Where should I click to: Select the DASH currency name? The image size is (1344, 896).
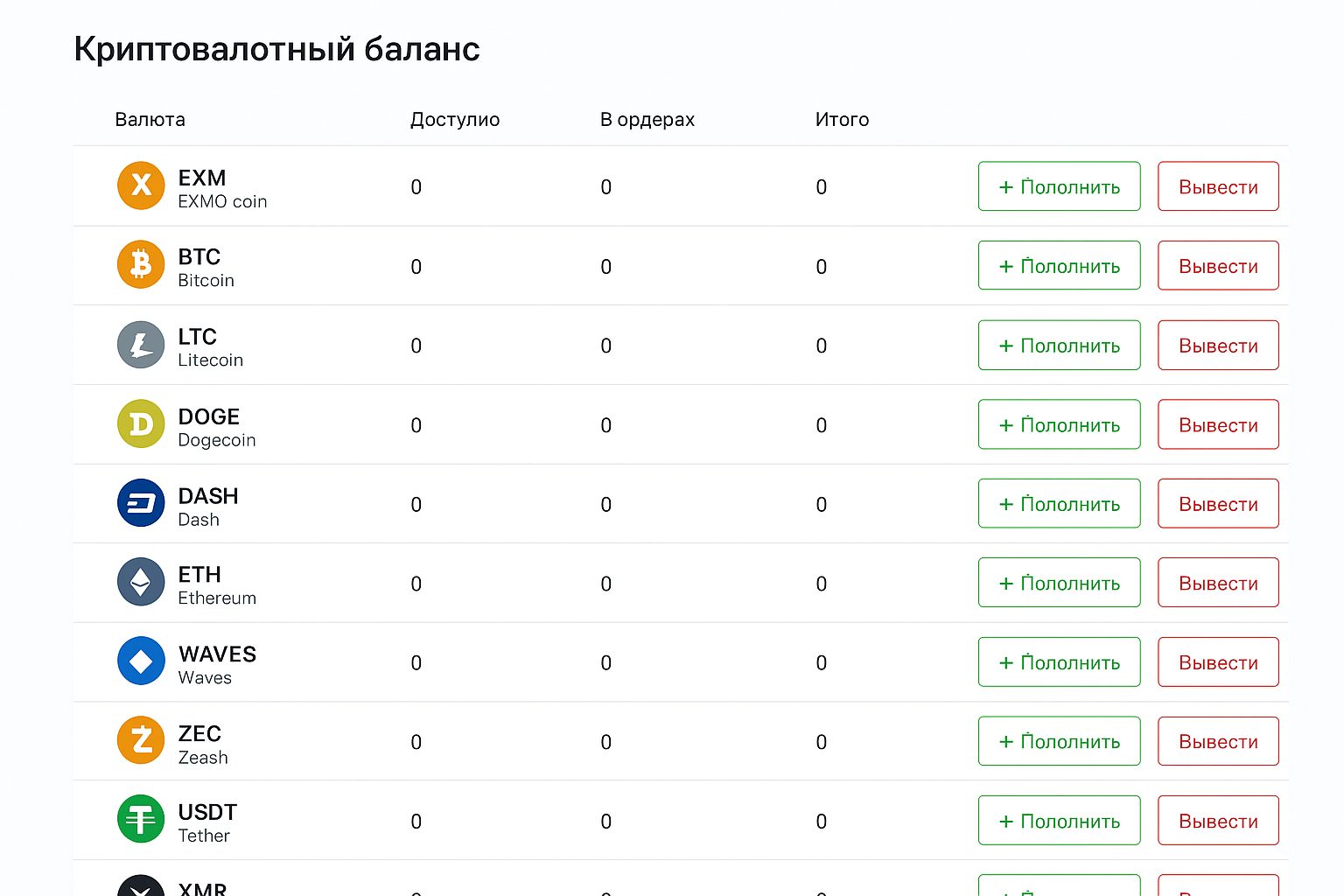[x=208, y=496]
